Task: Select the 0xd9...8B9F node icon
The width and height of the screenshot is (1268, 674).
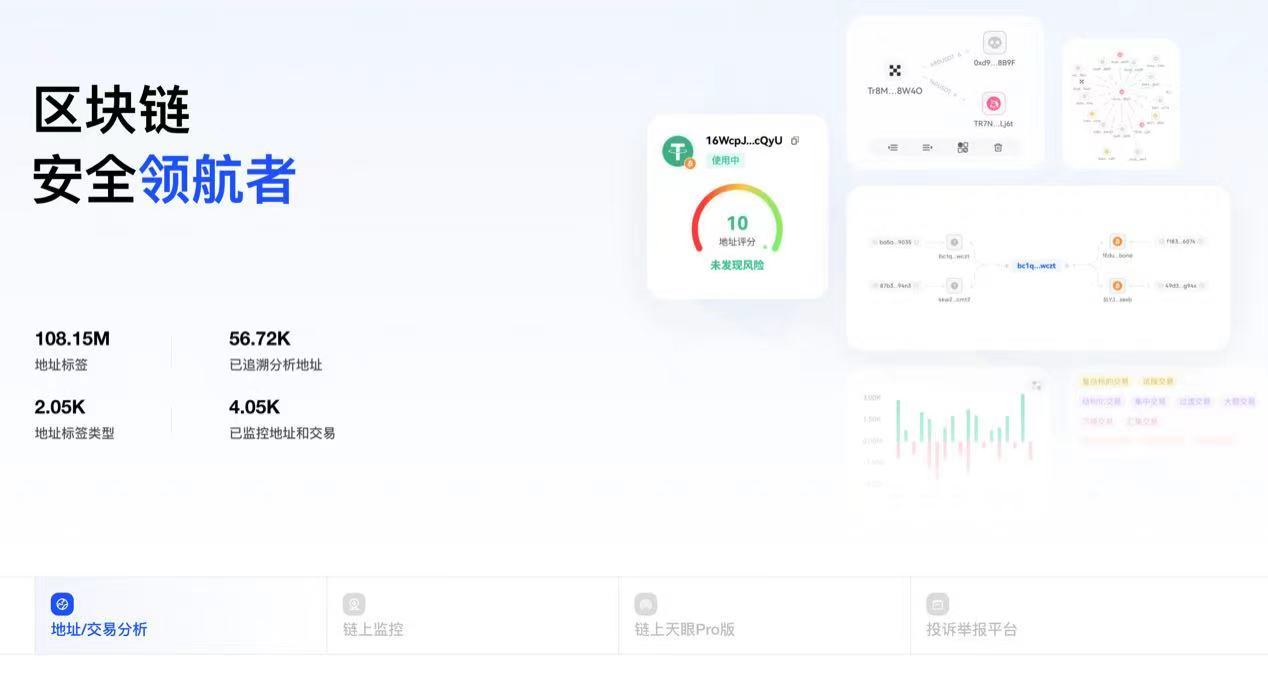Action: [x=994, y=43]
